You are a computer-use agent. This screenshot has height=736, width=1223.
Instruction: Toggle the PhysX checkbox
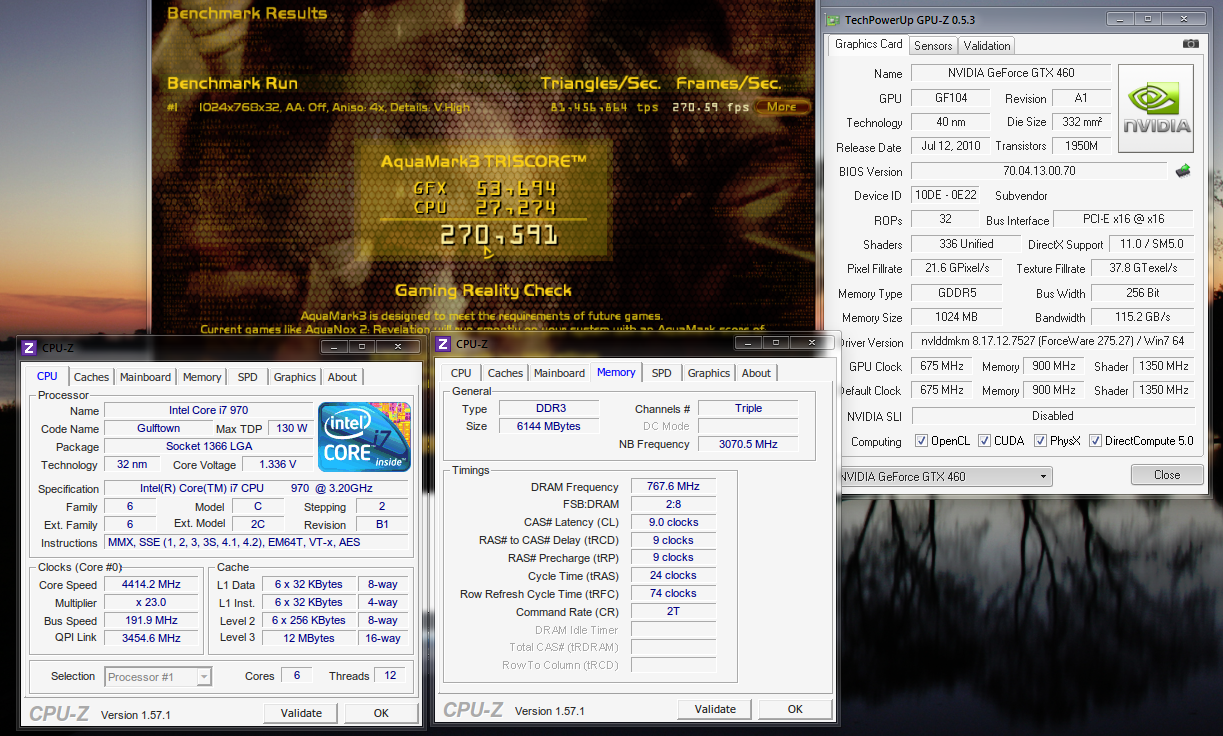click(1041, 441)
